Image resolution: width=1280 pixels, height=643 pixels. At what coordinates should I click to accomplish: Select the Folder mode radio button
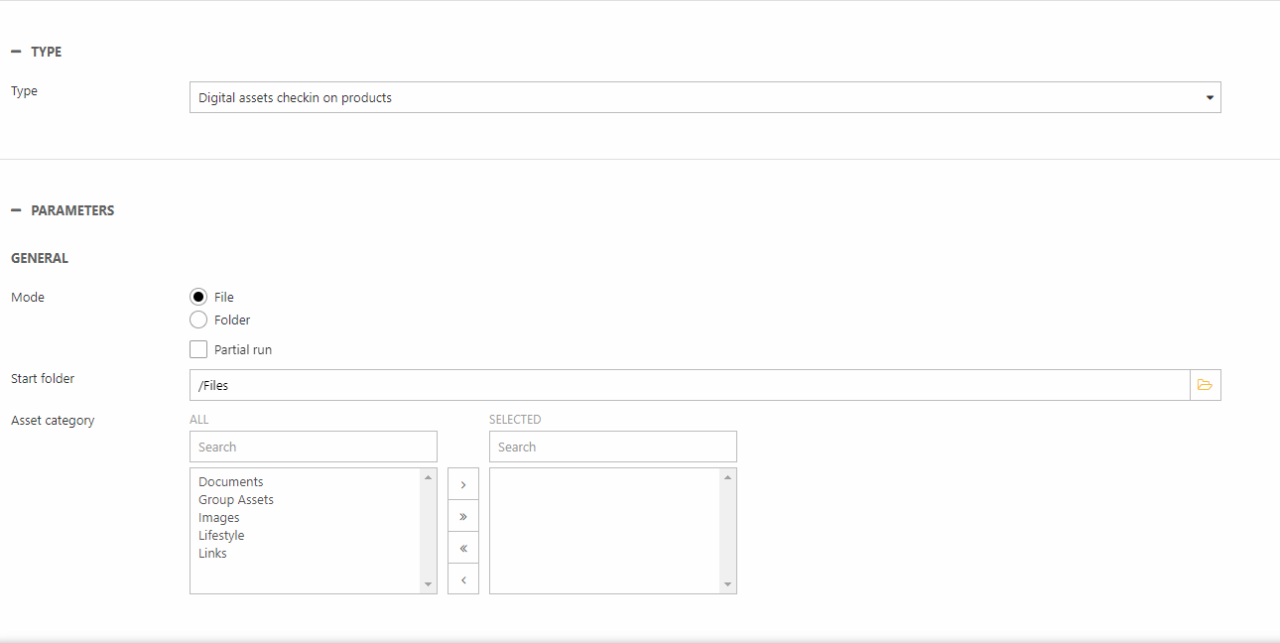pyautogui.click(x=198, y=320)
